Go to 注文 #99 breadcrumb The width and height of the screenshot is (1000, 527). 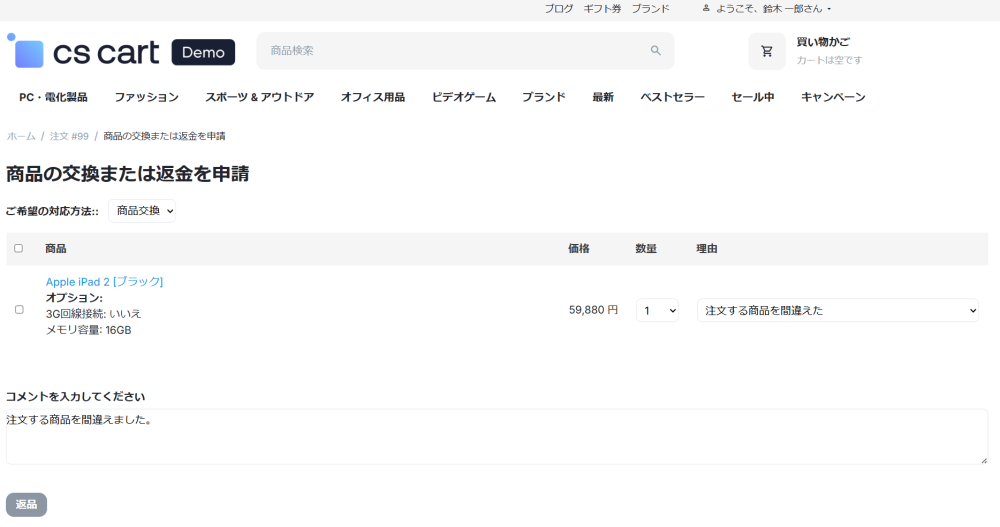[69, 136]
